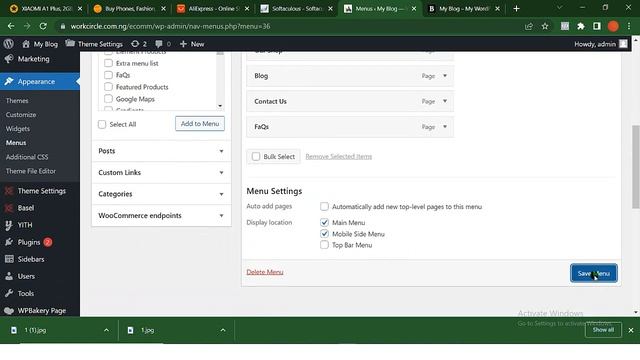The width and height of the screenshot is (640, 360).
Task: Open options for 1.jpg download
Action: click(x=223, y=330)
